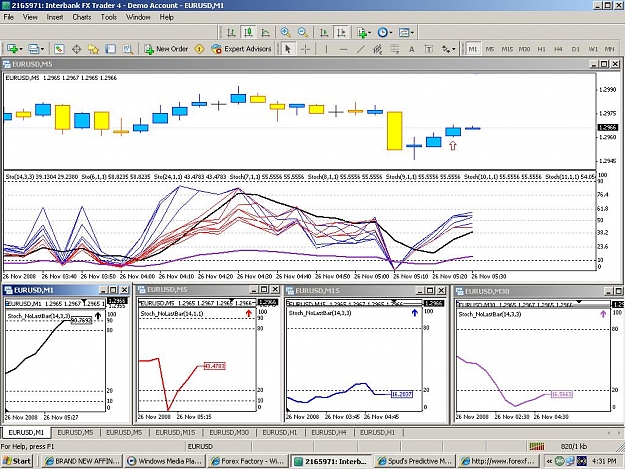This screenshot has width=625, height=469.
Task: Click the Periodicity clock icon
Action: (382, 32)
